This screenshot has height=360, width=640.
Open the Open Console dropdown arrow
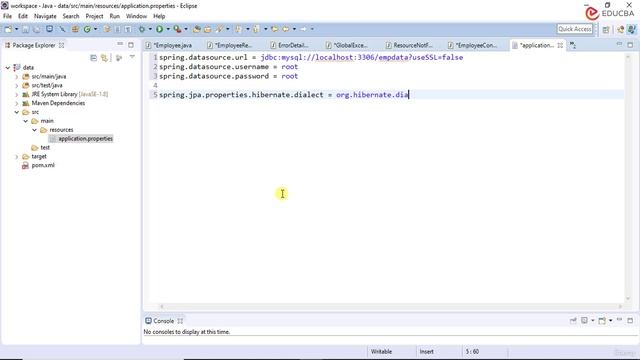click(x=611, y=321)
